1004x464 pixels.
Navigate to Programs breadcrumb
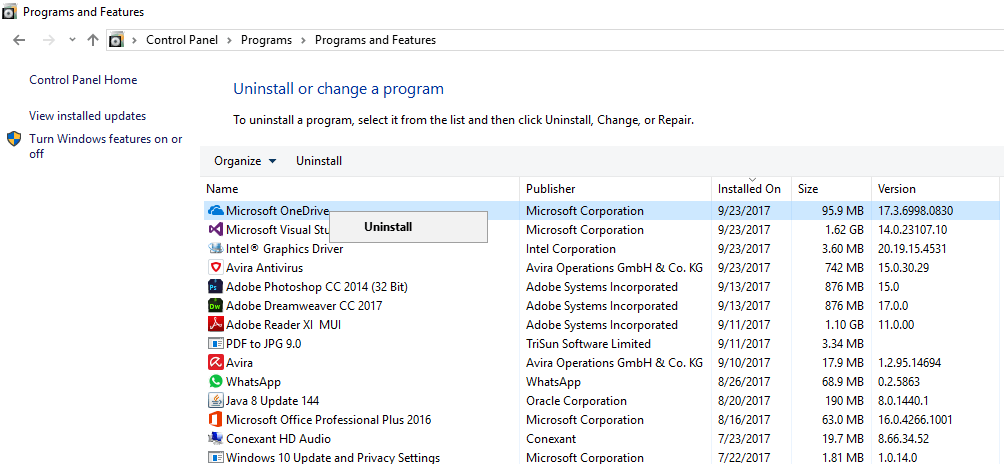266,40
